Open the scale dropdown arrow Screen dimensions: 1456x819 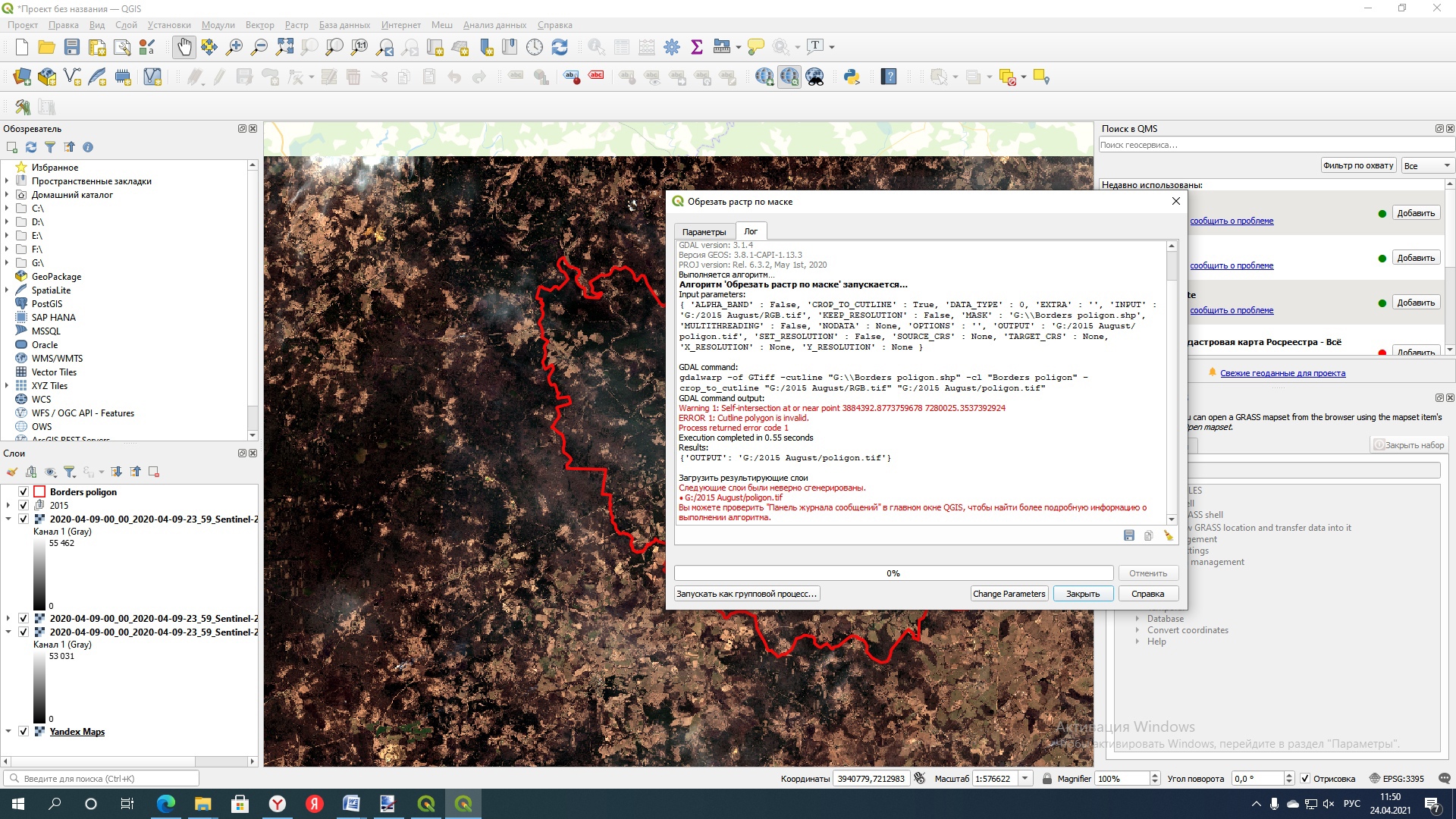coord(1025,779)
